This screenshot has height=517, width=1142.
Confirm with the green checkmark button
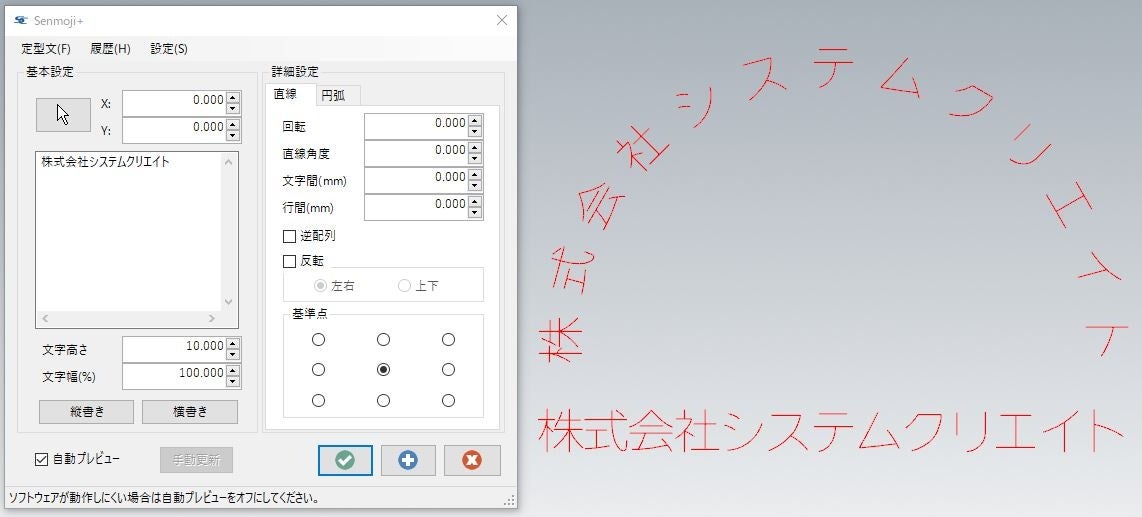point(345,460)
